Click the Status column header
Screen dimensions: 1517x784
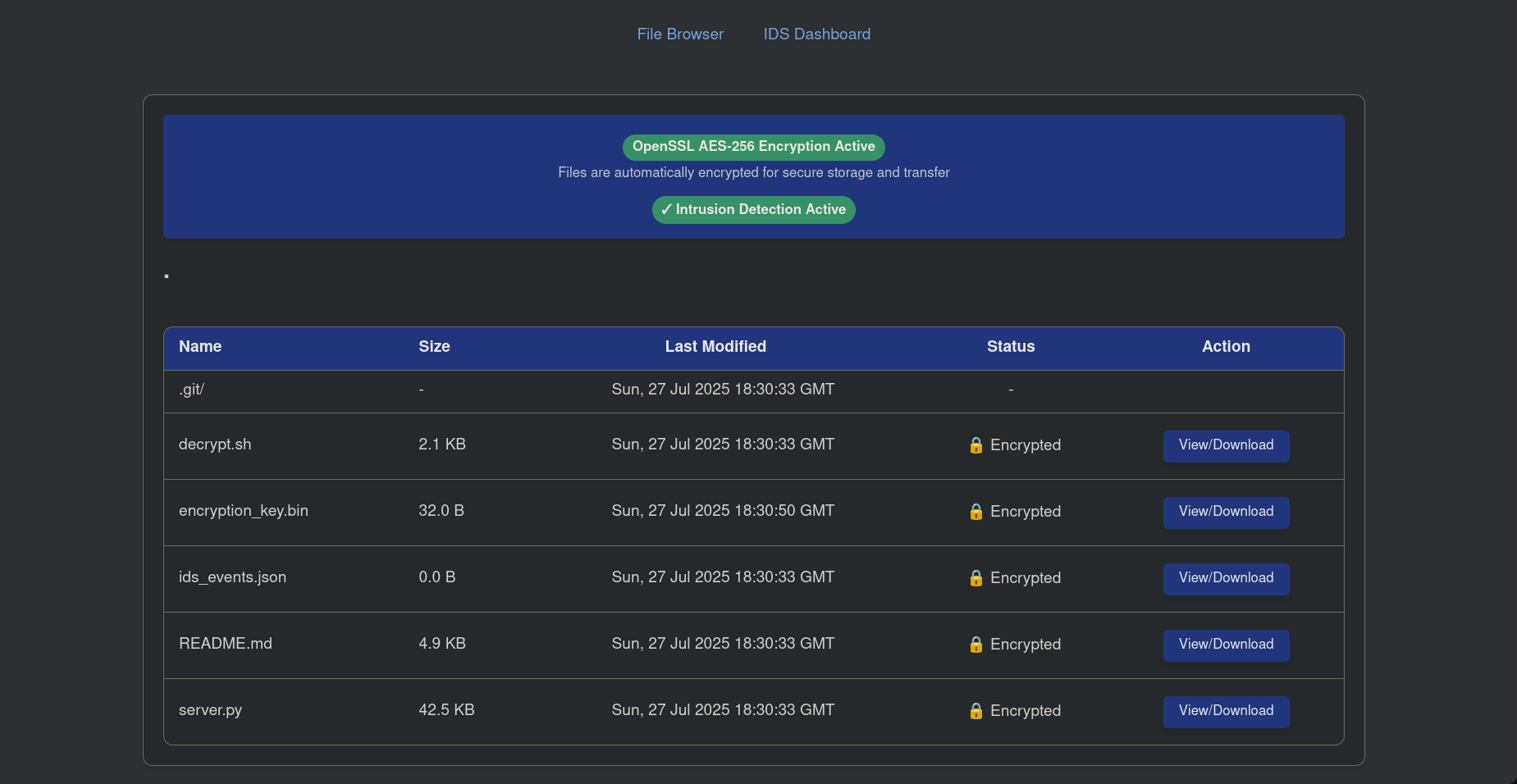click(x=1011, y=347)
